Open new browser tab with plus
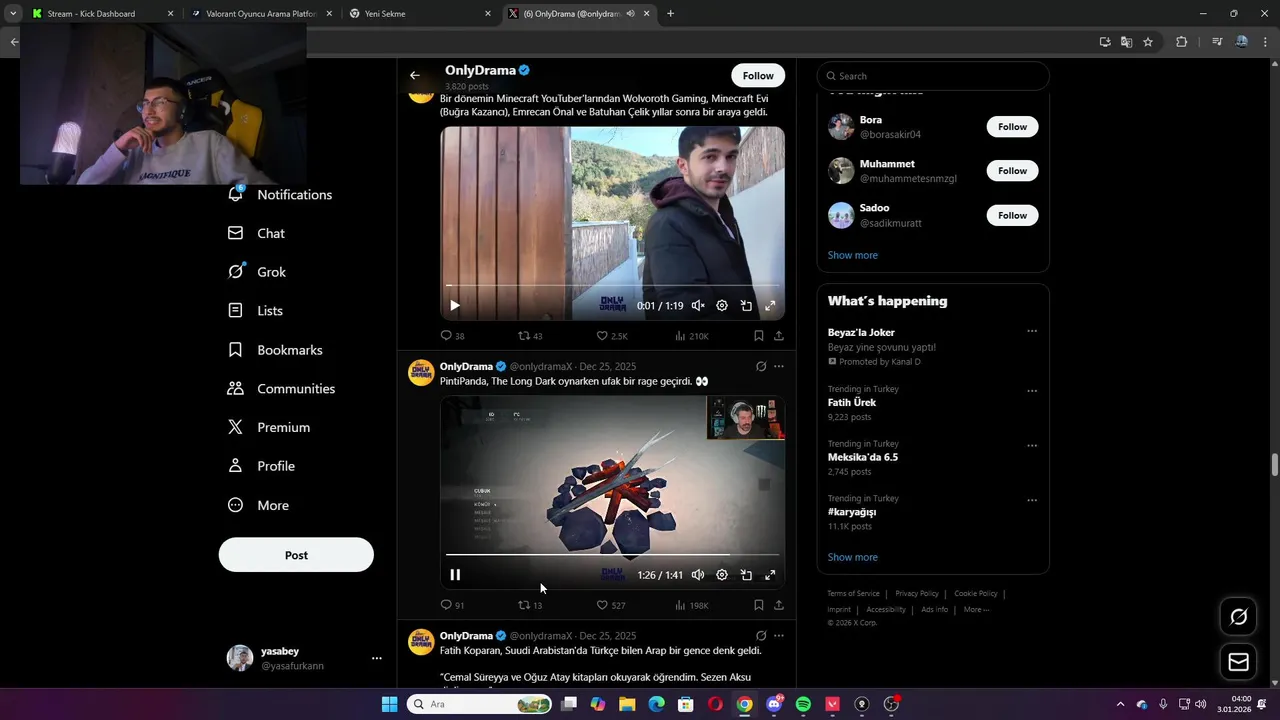The image size is (1280, 720). click(670, 14)
